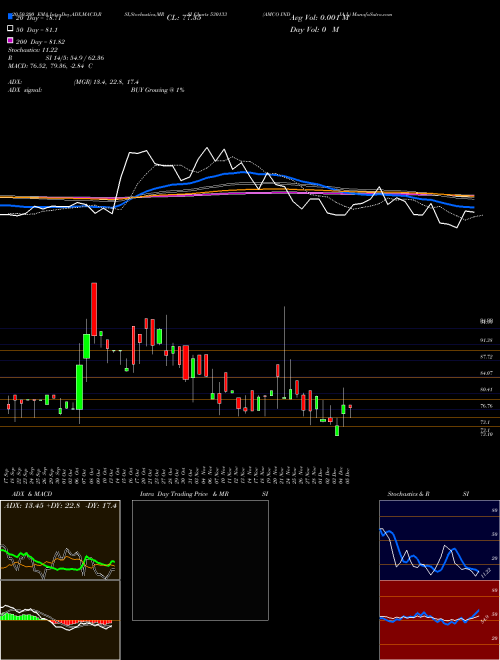Click the 'Stochastics: 11.22' reading
The image size is (500, 660).
(x=32, y=50)
